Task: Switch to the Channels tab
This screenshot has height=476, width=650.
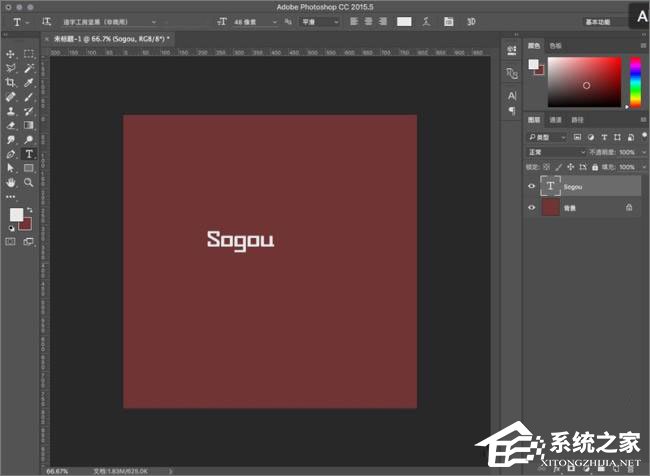Action: coord(555,120)
